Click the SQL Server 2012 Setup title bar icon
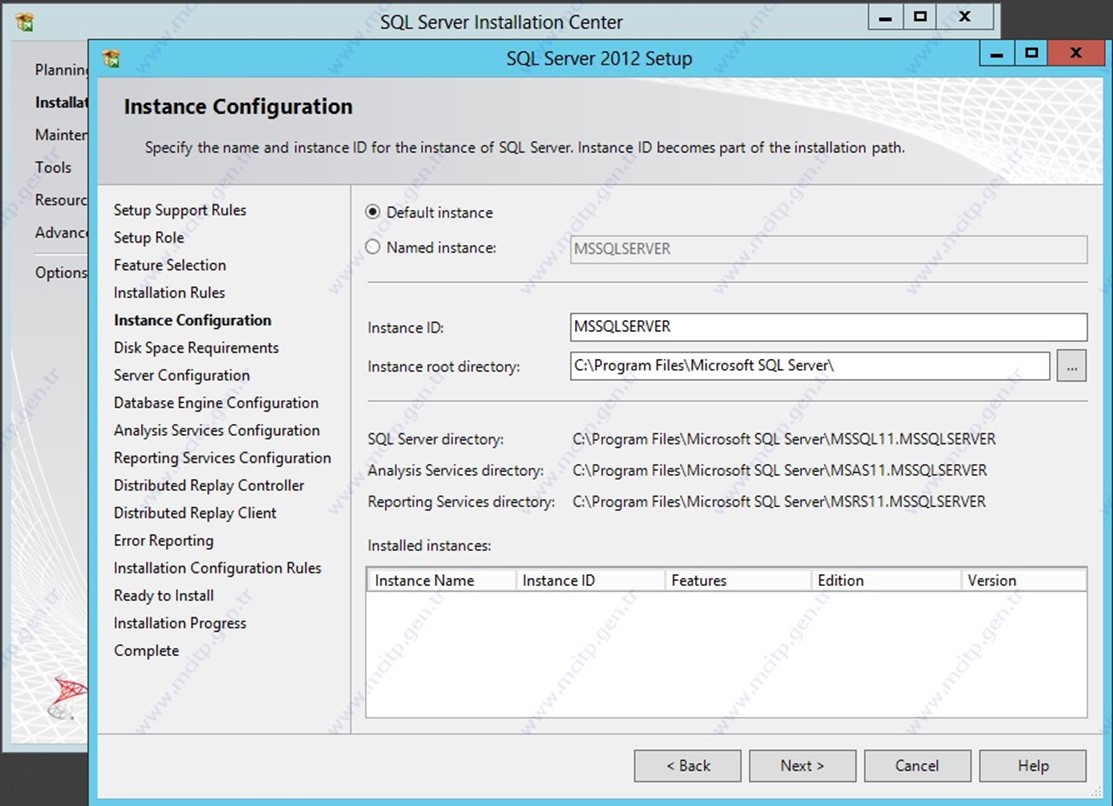The image size is (1113, 806). click(x=111, y=58)
